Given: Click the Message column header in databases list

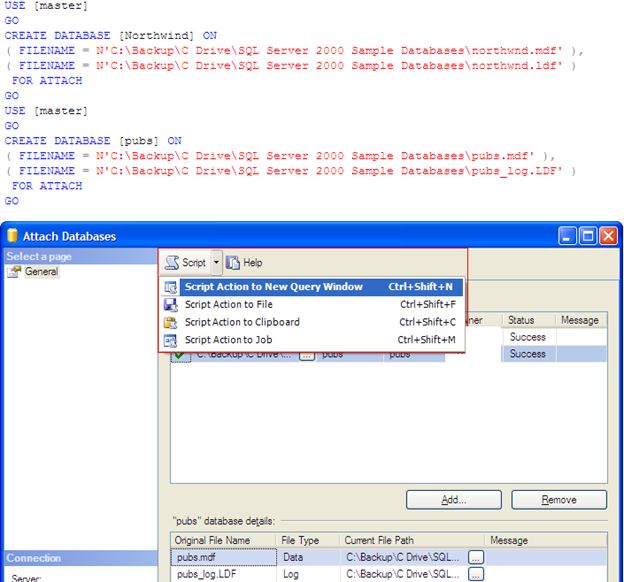Looking at the screenshot, I should pos(581,320).
